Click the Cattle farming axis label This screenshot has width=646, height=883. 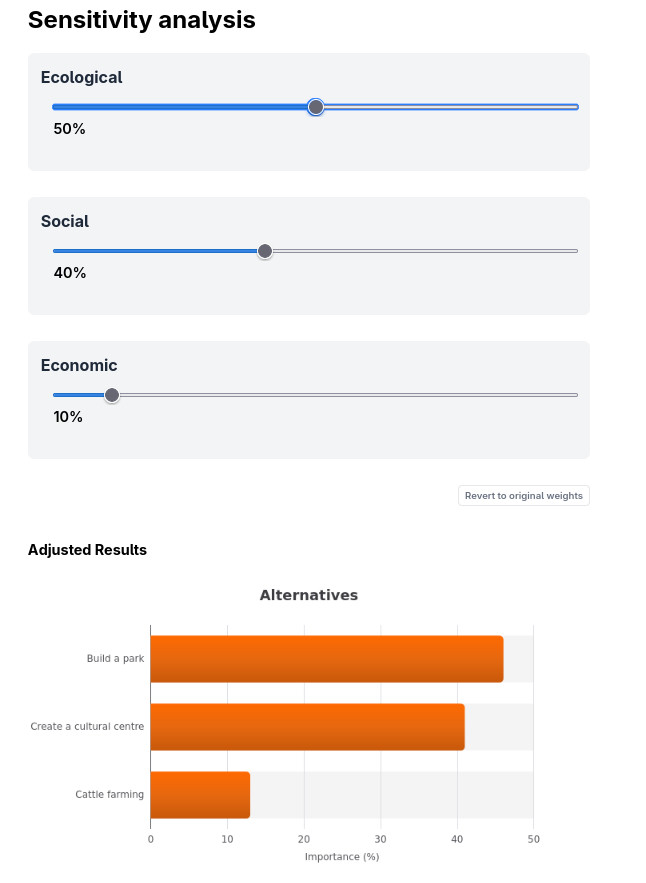[110, 795]
